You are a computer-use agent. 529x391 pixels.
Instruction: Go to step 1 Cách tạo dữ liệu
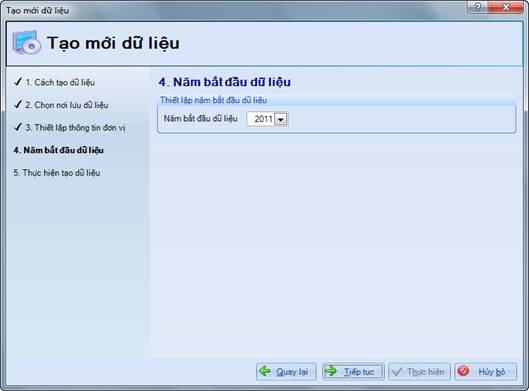tap(60, 82)
